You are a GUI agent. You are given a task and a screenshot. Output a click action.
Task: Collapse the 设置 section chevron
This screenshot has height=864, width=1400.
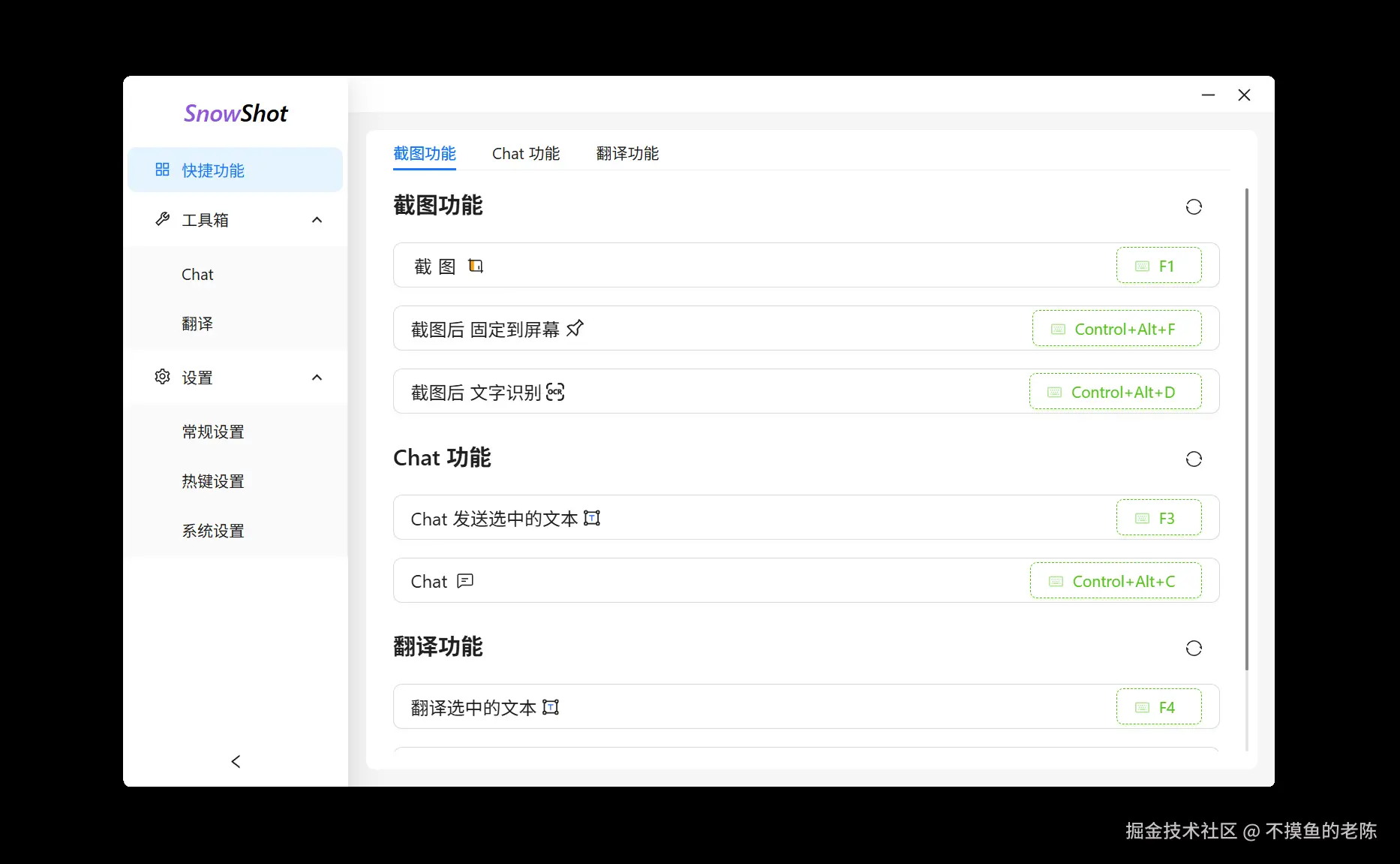pos(317,378)
